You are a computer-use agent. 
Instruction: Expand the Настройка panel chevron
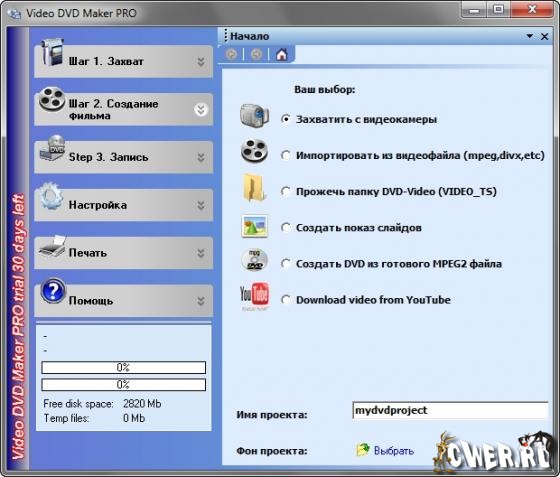click(x=201, y=205)
